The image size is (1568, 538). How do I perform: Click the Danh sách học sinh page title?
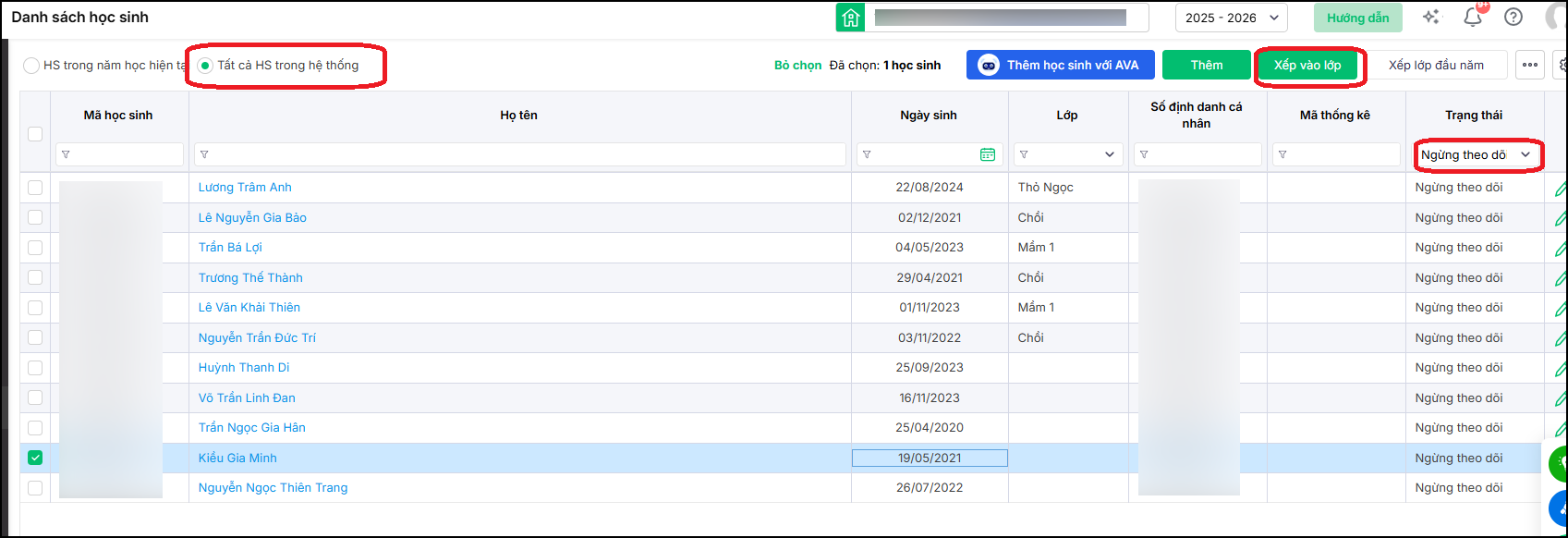click(79, 18)
